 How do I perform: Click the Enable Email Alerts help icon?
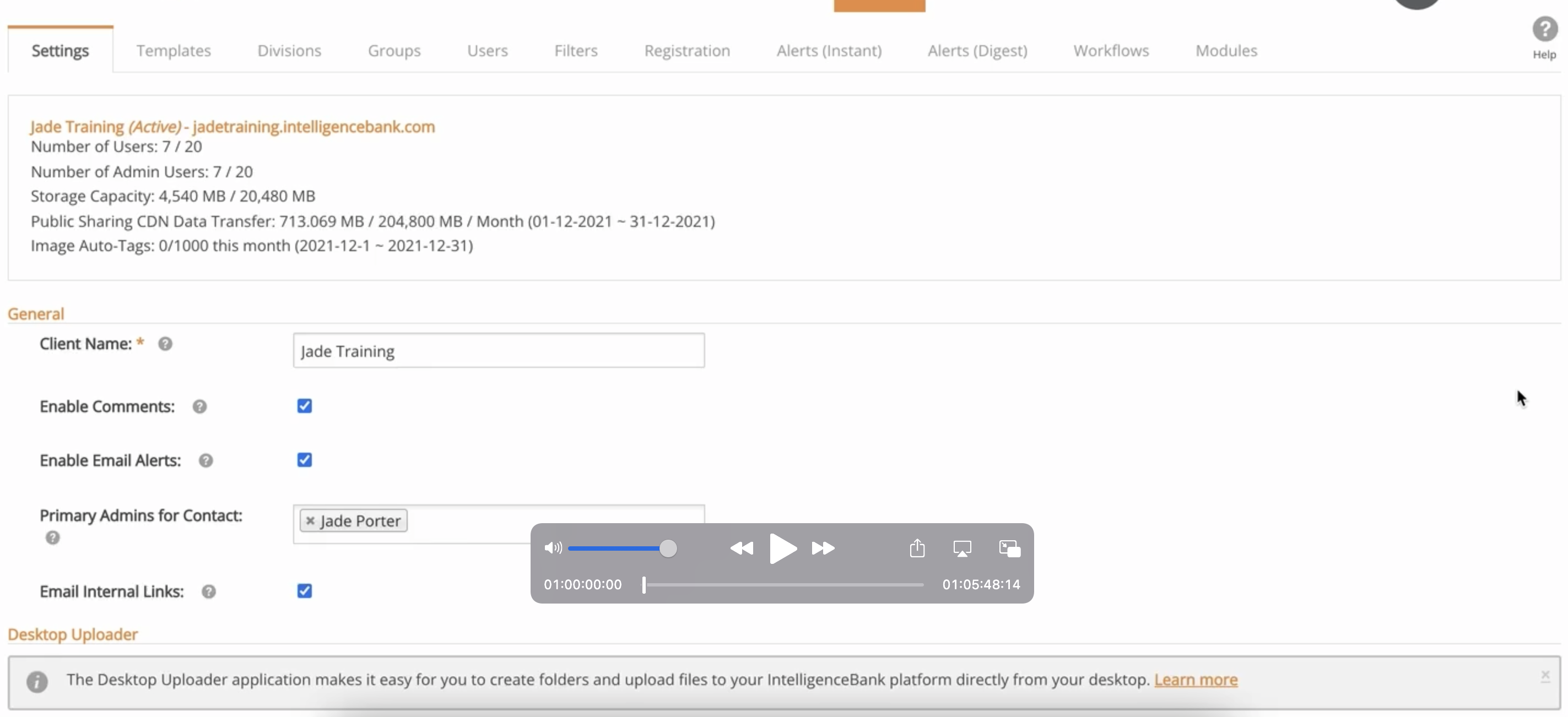(x=206, y=461)
